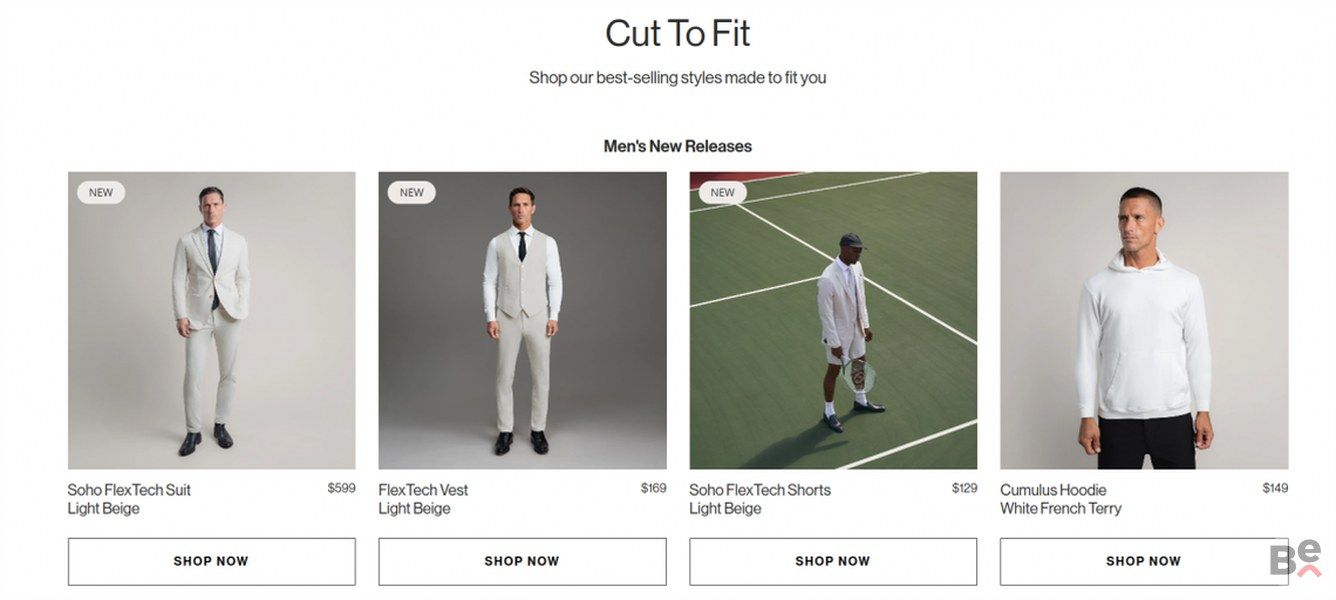This screenshot has width=1336, height=600.
Task: Open FlexTech Vest product photo
Action: [522, 321]
